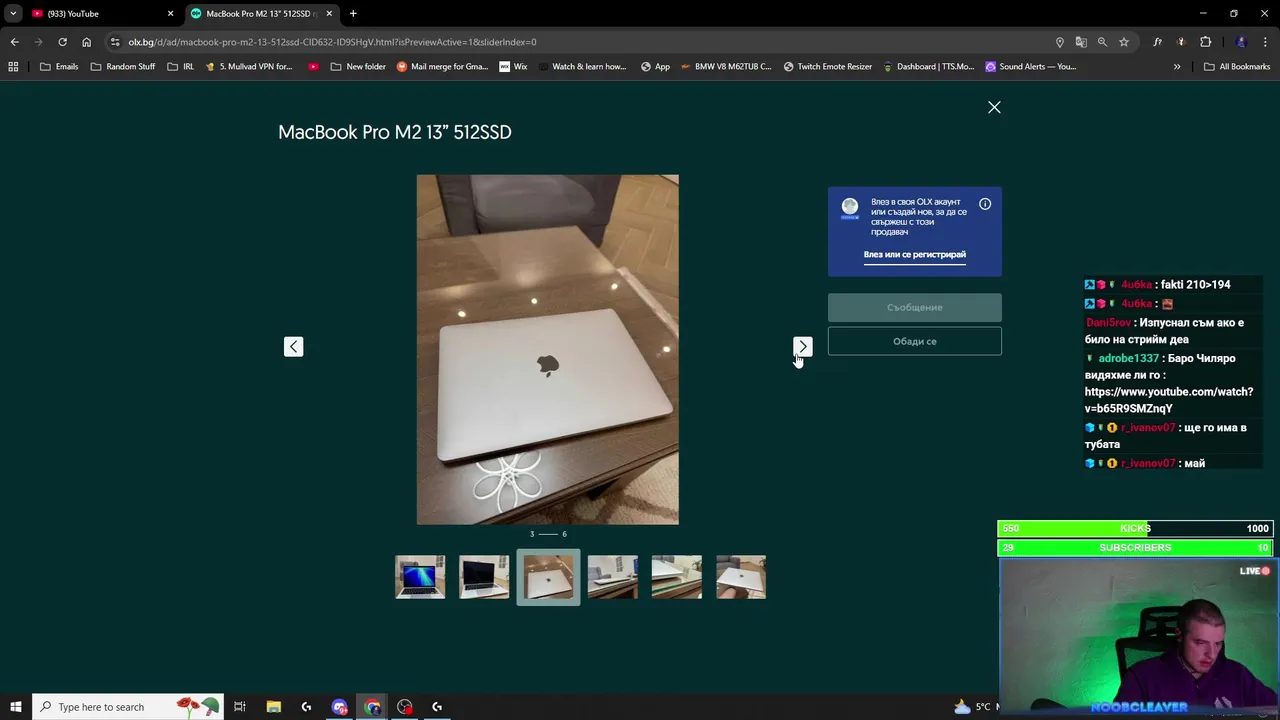Click the YouTube link in chat message
Viewport: 1280px width, 720px height.
click(1168, 400)
